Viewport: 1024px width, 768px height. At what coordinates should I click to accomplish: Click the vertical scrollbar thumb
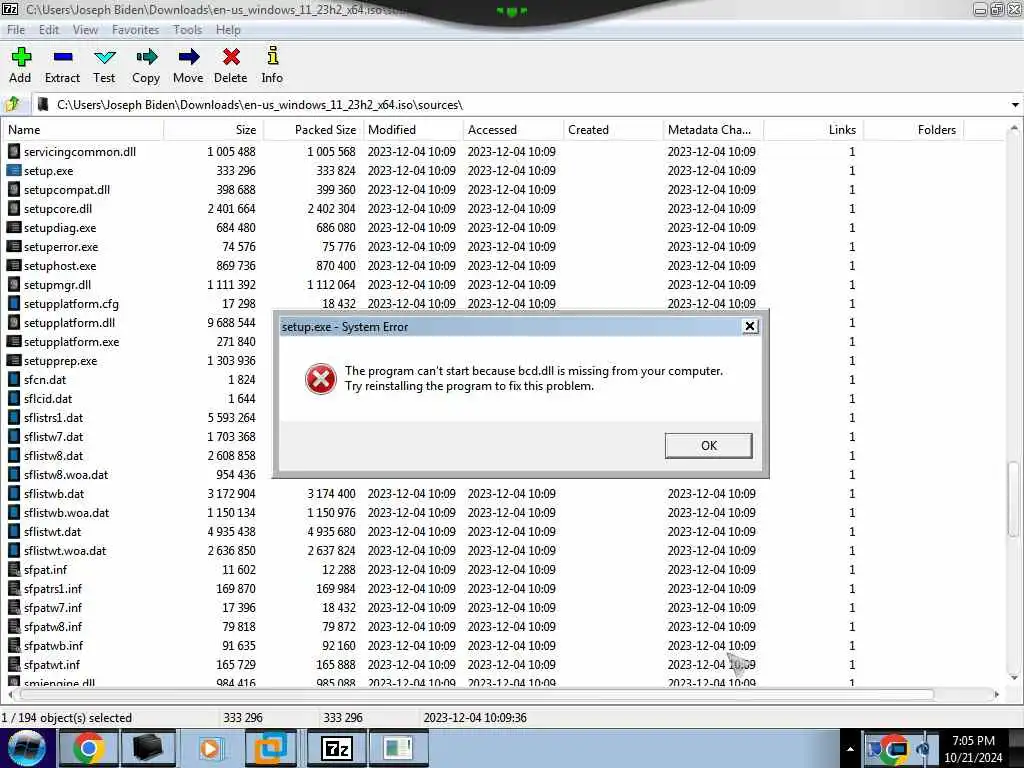(x=1013, y=498)
